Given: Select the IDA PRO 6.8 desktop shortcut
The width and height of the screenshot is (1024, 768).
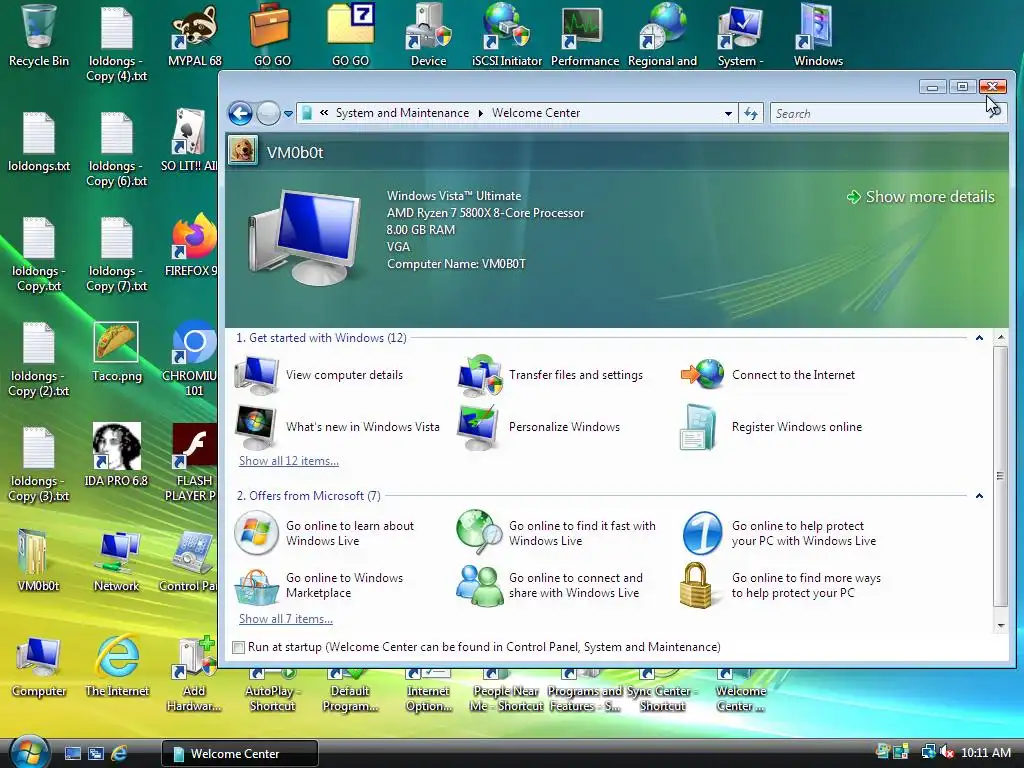Looking at the screenshot, I should click(116, 455).
